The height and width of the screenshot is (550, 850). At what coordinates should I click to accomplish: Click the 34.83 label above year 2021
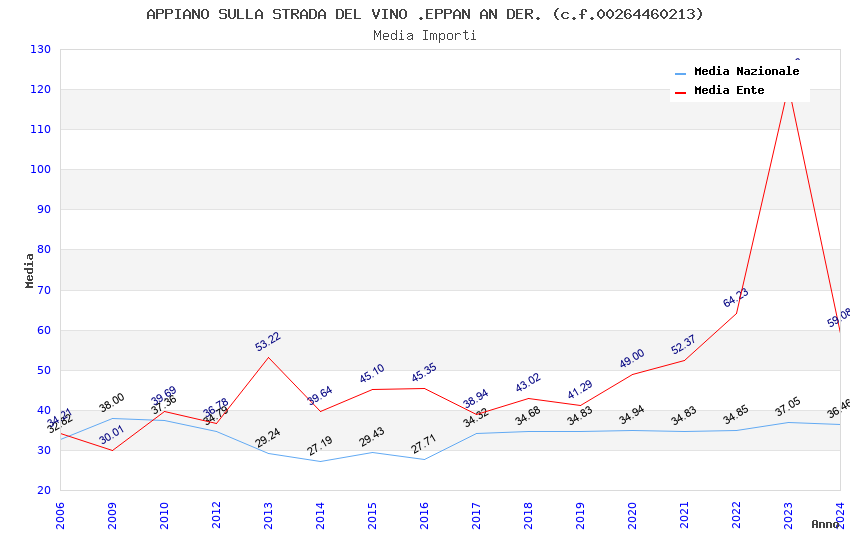click(684, 416)
